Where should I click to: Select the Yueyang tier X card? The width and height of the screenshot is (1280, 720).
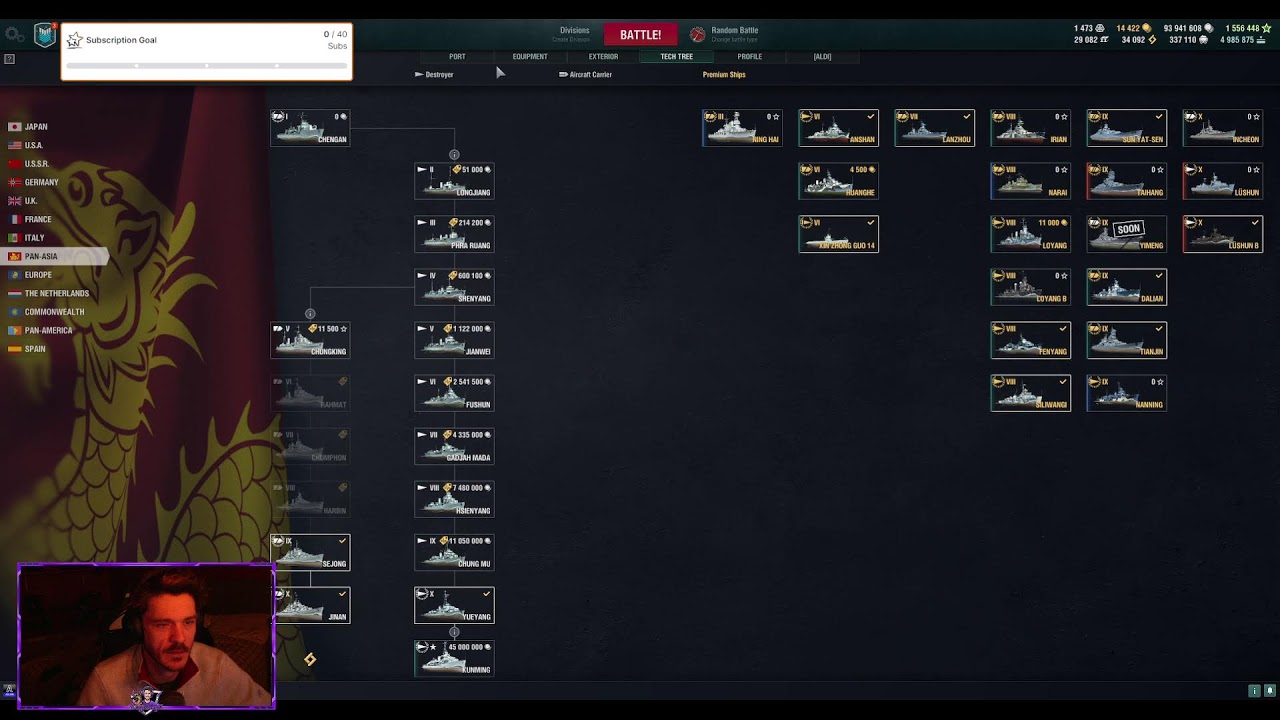(454, 605)
